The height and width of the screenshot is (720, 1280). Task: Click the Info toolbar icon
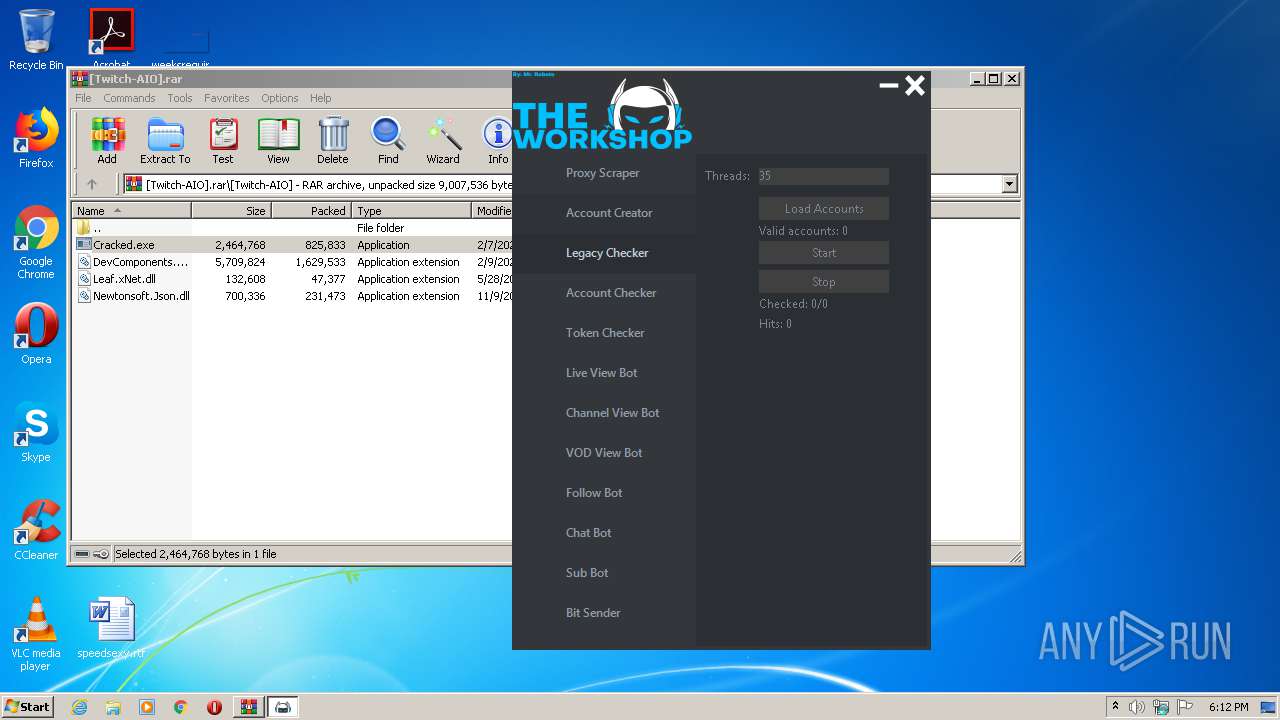point(498,141)
